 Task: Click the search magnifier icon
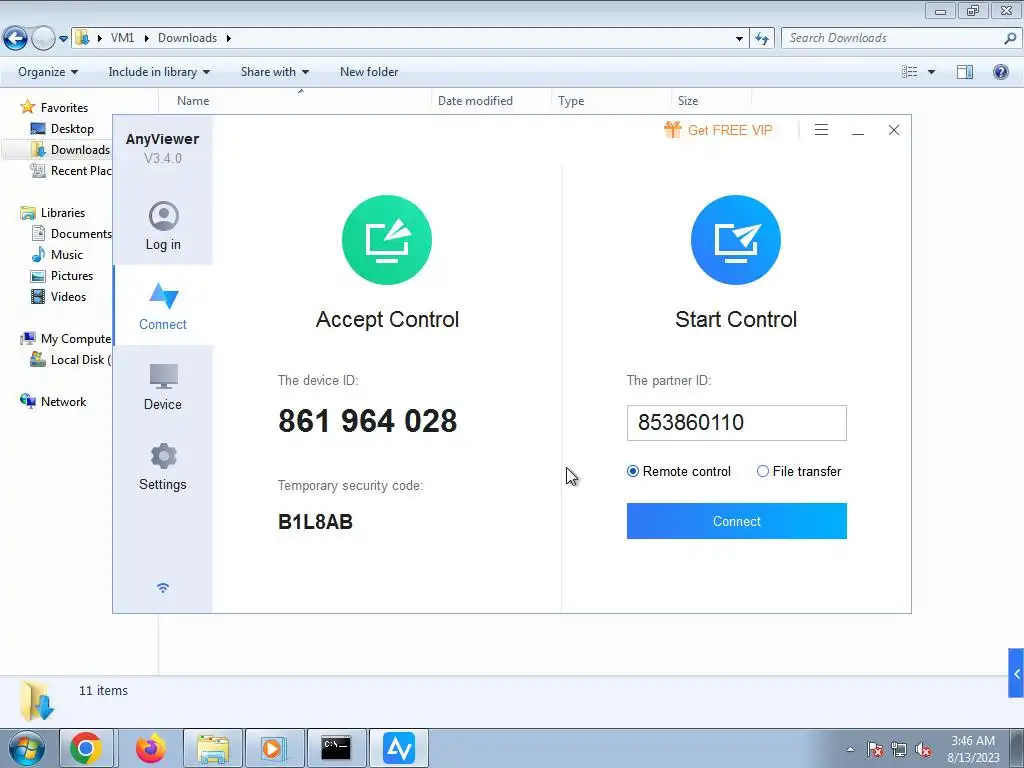(1010, 39)
